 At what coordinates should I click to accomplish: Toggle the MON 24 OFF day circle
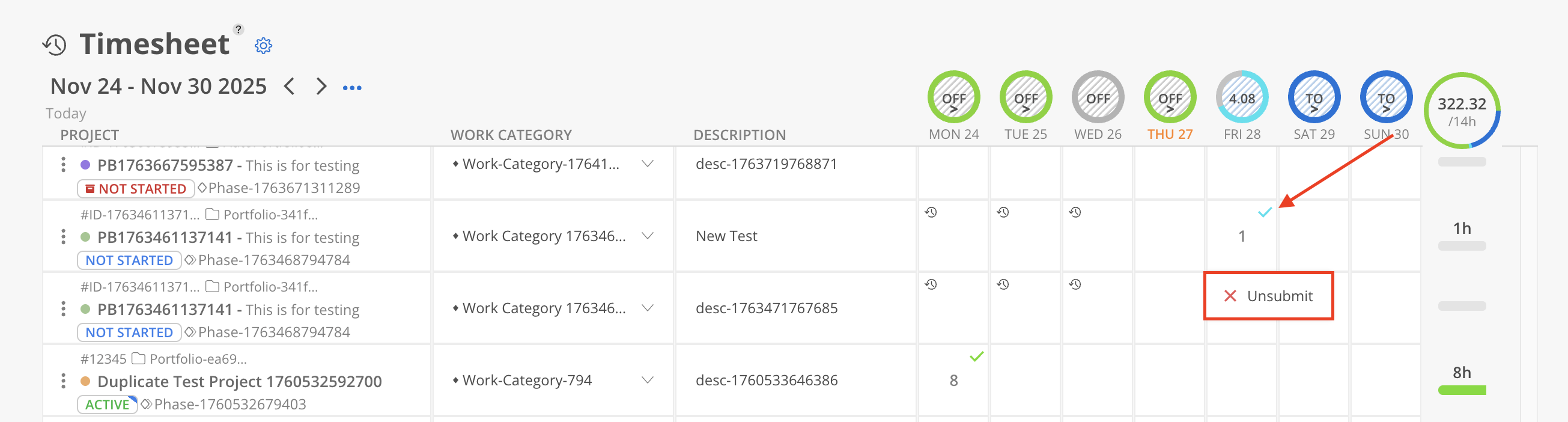(x=953, y=97)
